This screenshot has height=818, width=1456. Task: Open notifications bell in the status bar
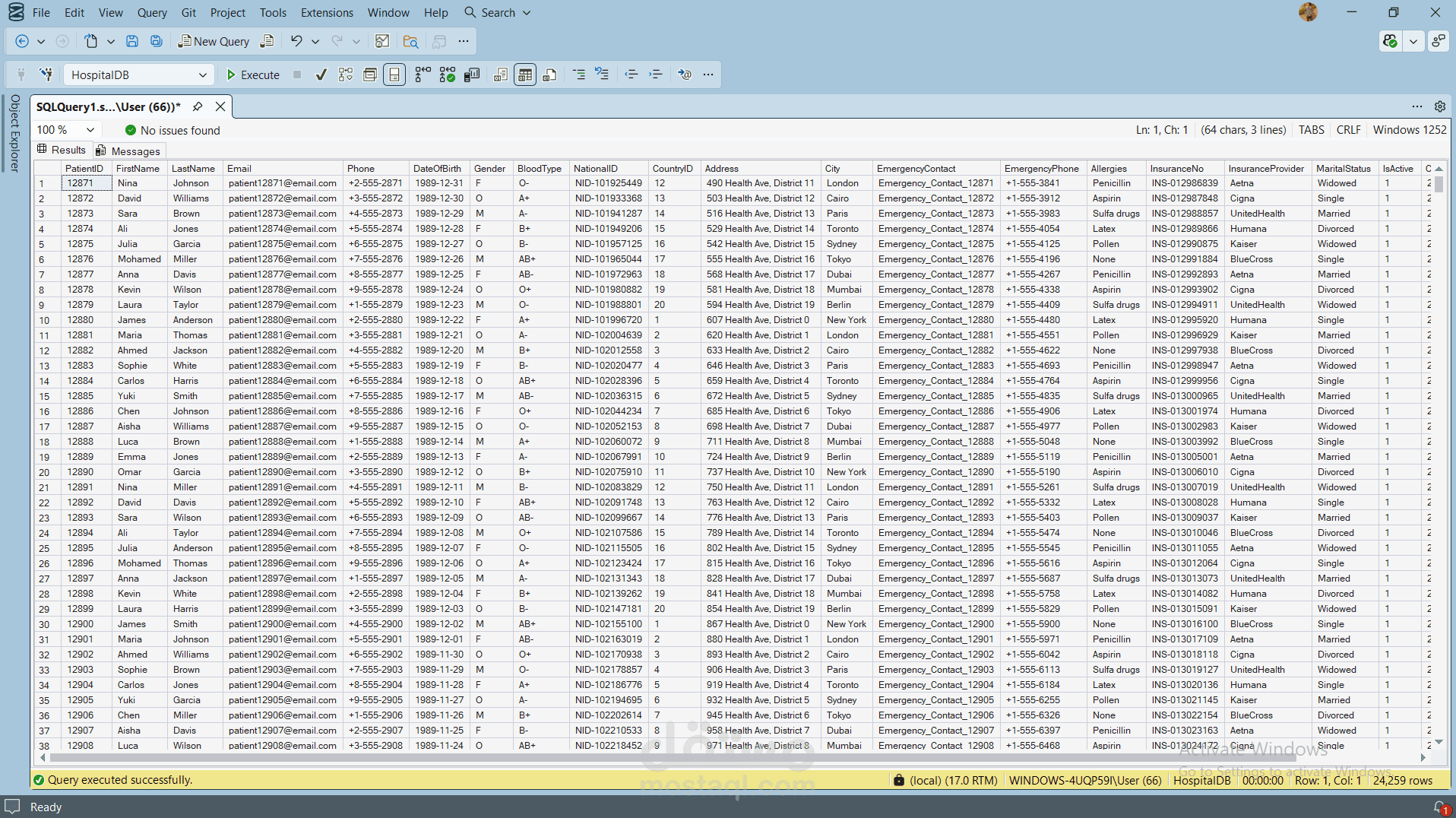1440,807
